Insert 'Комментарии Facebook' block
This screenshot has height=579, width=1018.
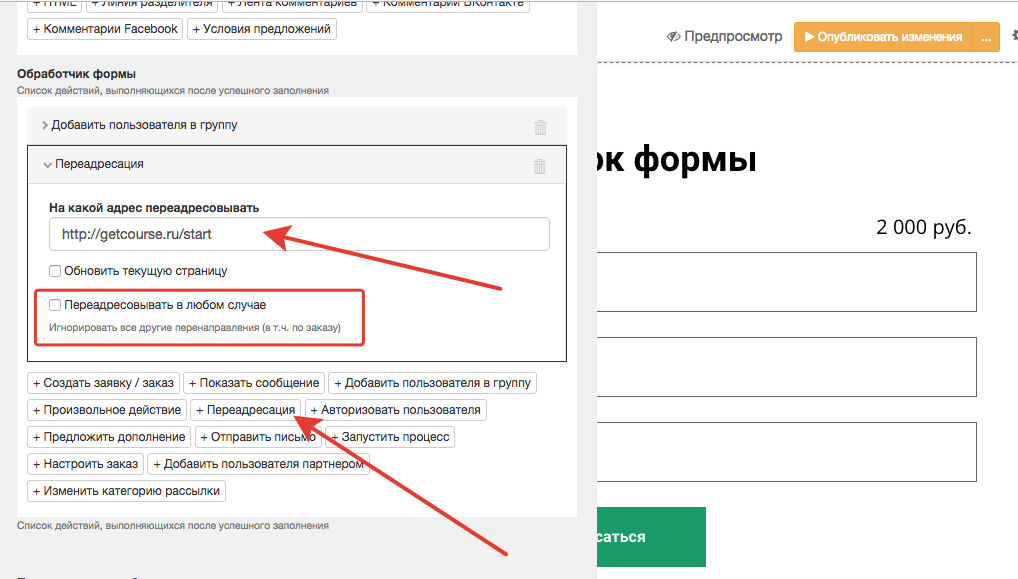pyautogui.click(x=105, y=29)
